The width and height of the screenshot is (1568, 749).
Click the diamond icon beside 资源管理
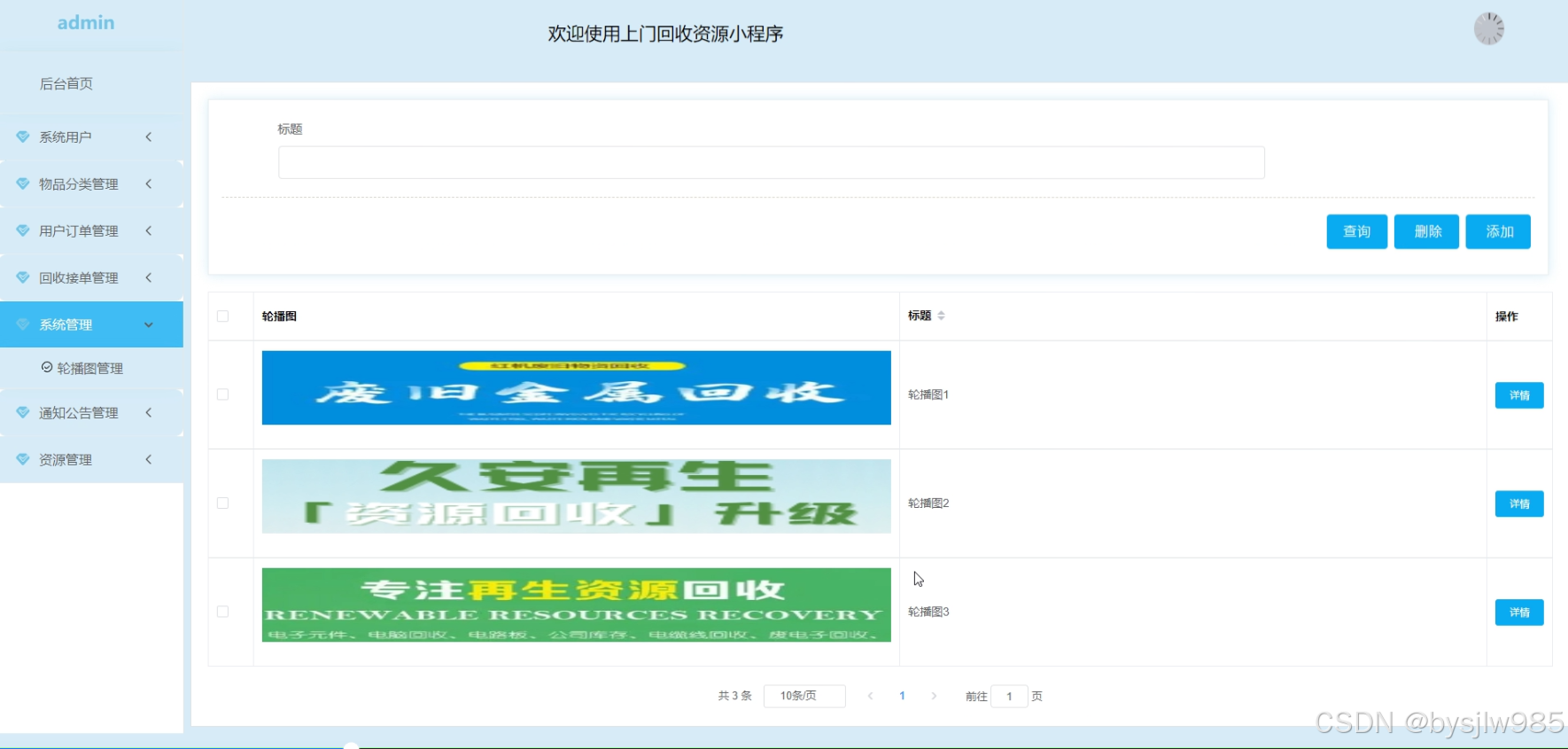[x=23, y=459]
